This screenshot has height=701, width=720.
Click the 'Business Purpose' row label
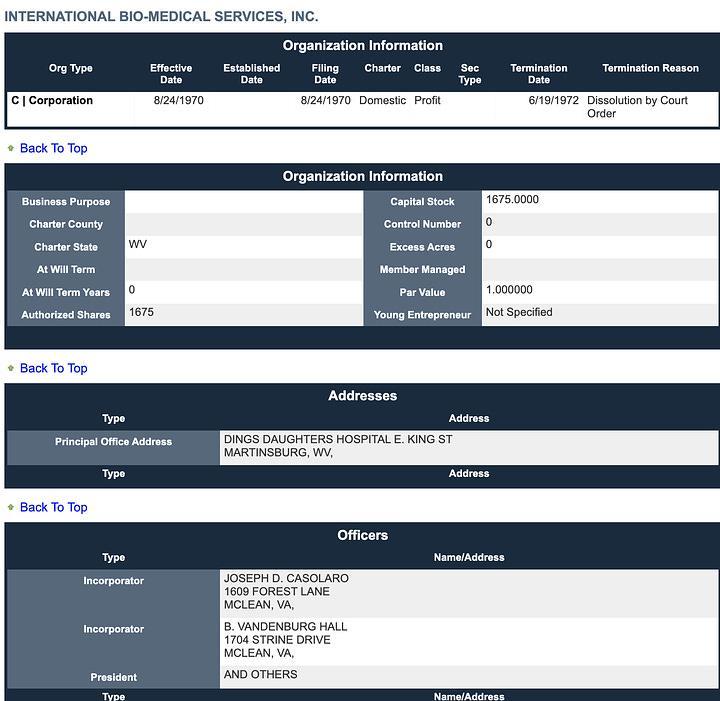66,202
